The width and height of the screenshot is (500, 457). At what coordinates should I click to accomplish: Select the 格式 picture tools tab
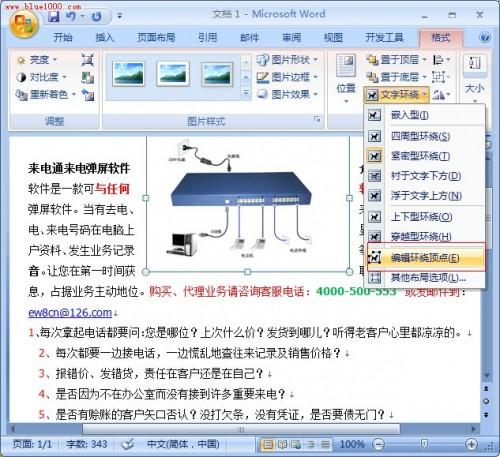click(441, 38)
